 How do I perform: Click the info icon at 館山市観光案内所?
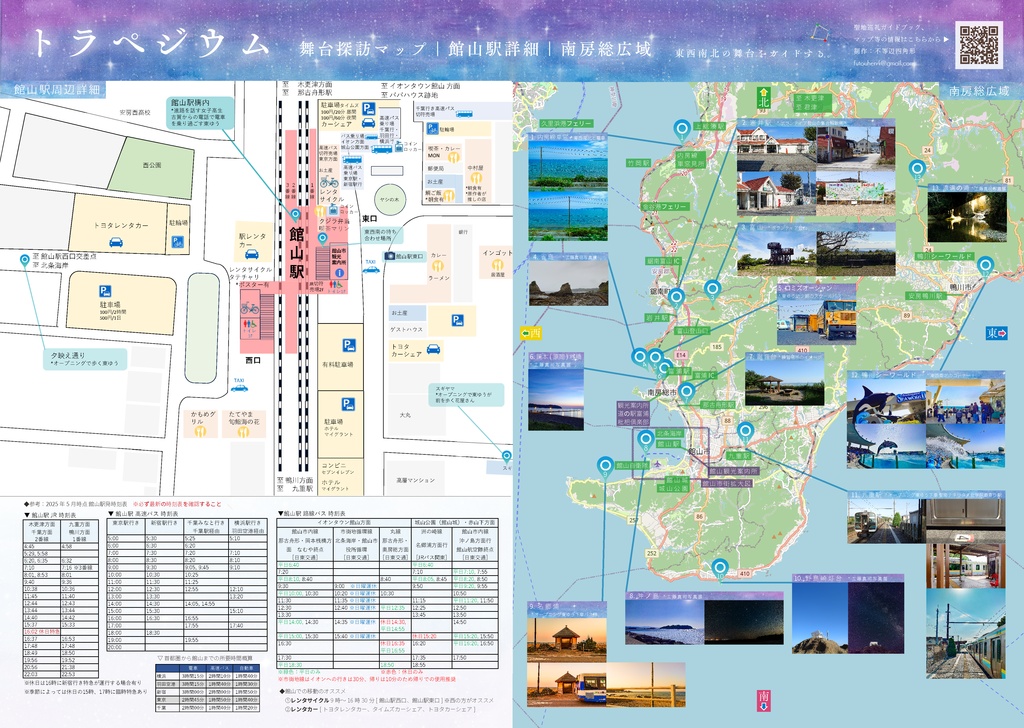click(339, 272)
